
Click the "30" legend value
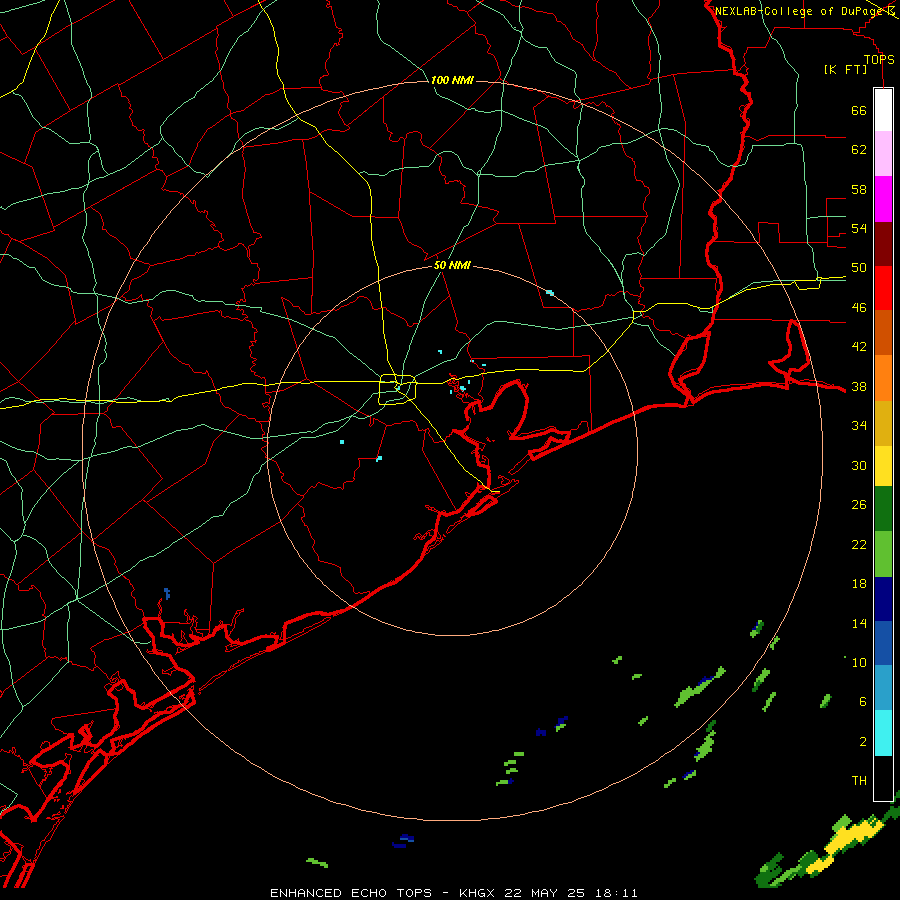click(859, 465)
